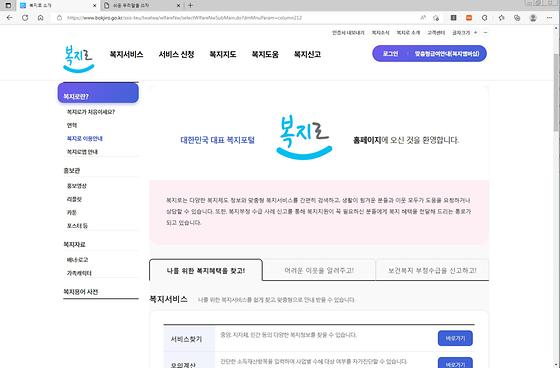The height and width of the screenshot is (368, 560).
Task: Open 복지로가 처음이세요? sidebar item
Action: (91, 112)
